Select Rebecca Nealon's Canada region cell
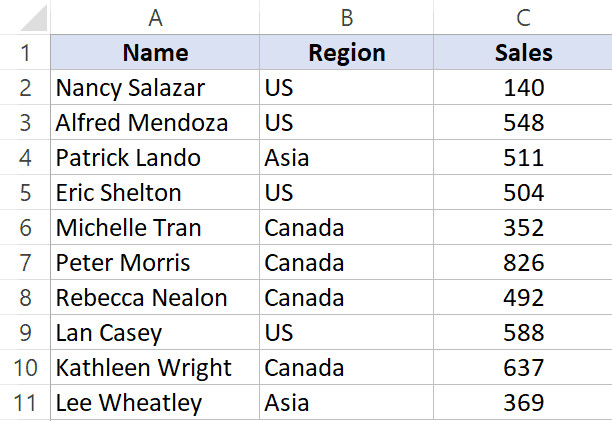 coord(347,298)
